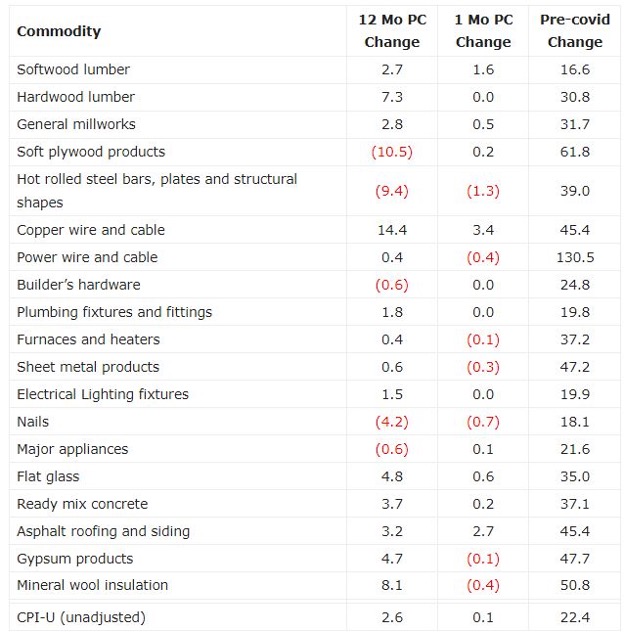Click the Plumbing fixtures and fittings label
Image resolution: width=624 pixels, height=632 pixels.
(x=114, y=312)
